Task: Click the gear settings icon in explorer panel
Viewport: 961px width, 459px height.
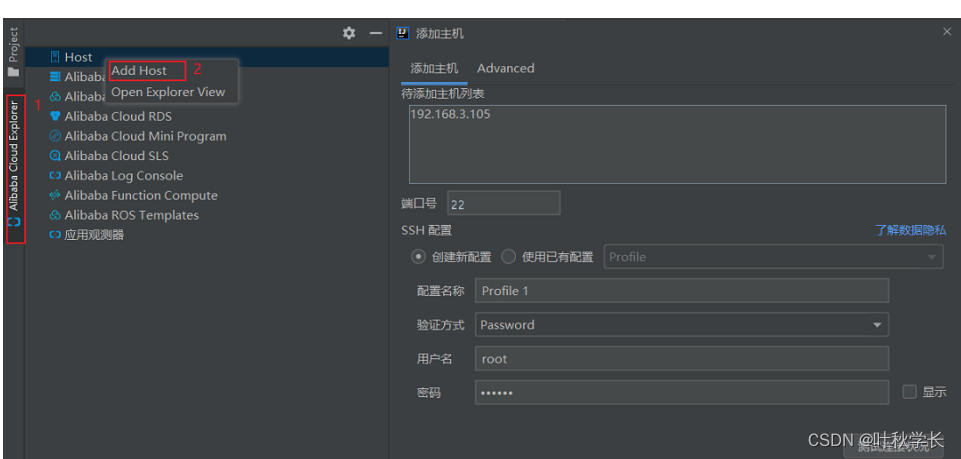Action: point(349,33)
